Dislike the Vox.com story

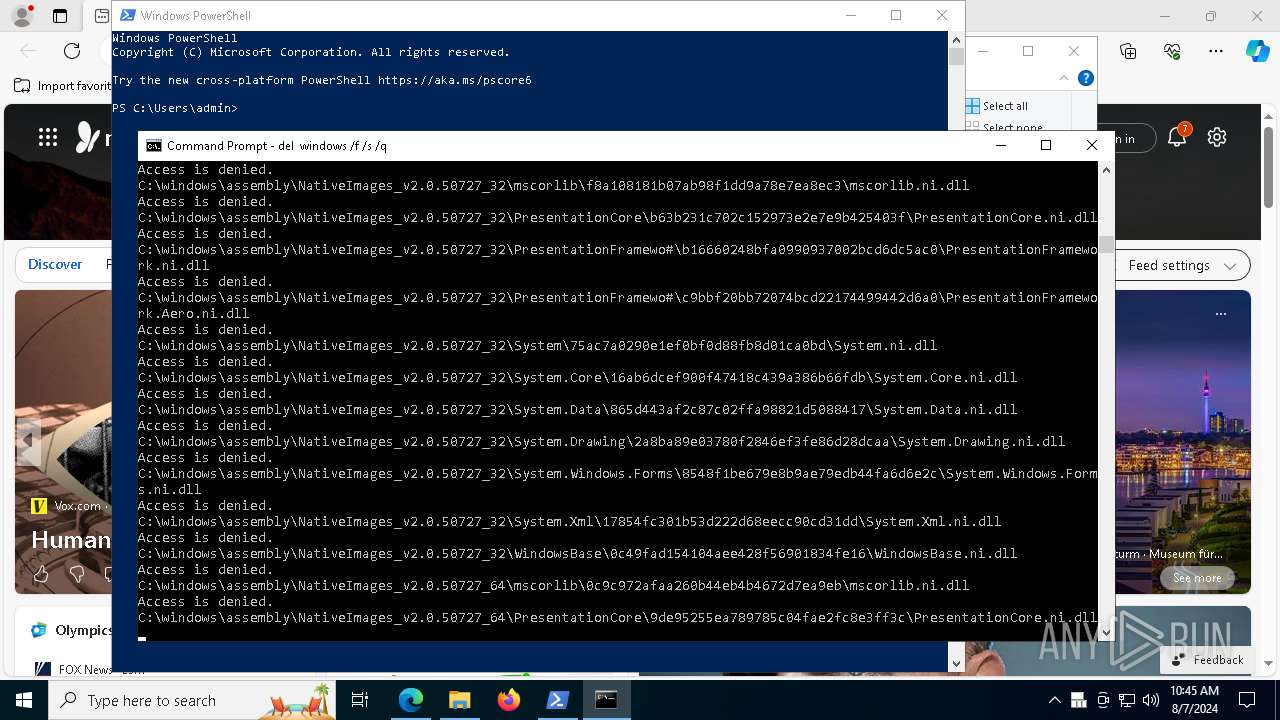point(77,574)
